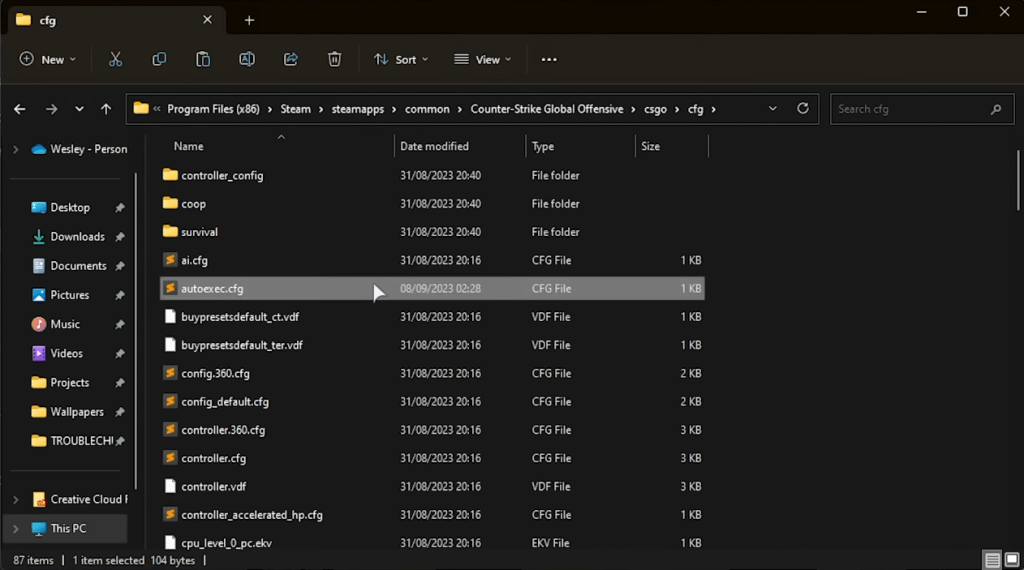The width and height of the screenshot is (1024, 570).
Task: Click the chevron after cfg in path
Action: click(713, 109)
